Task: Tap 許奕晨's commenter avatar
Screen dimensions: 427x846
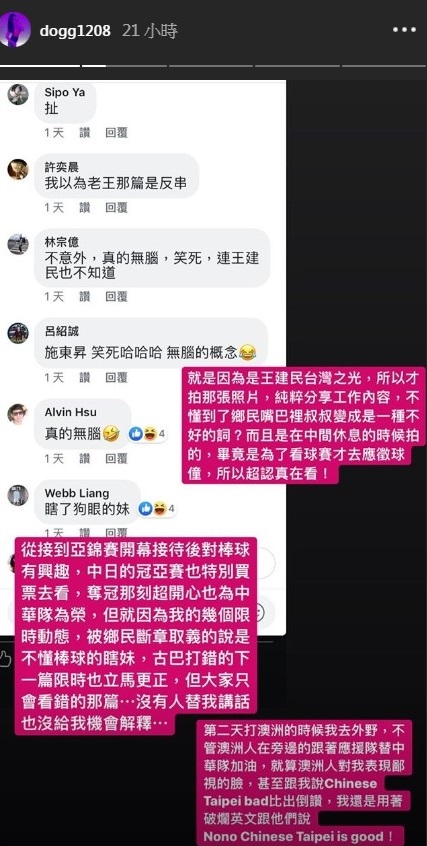Action: [18, 169]
